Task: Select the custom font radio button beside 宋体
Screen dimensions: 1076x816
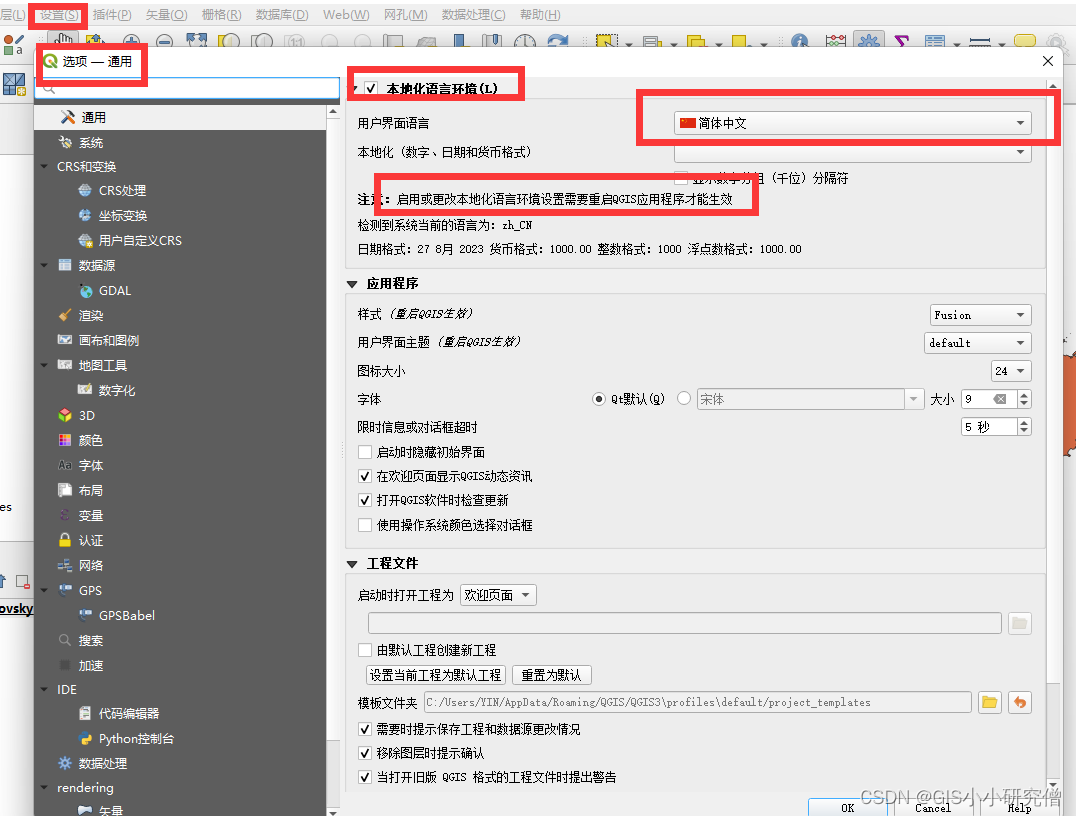Action: tap(683, 398)
